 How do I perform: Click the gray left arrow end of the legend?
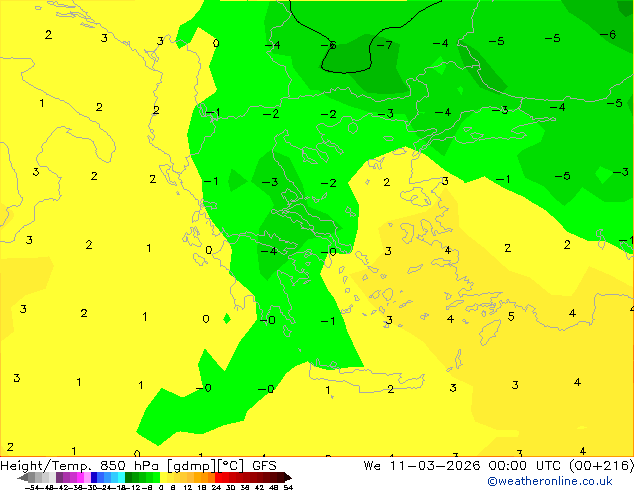click(22, 478)
